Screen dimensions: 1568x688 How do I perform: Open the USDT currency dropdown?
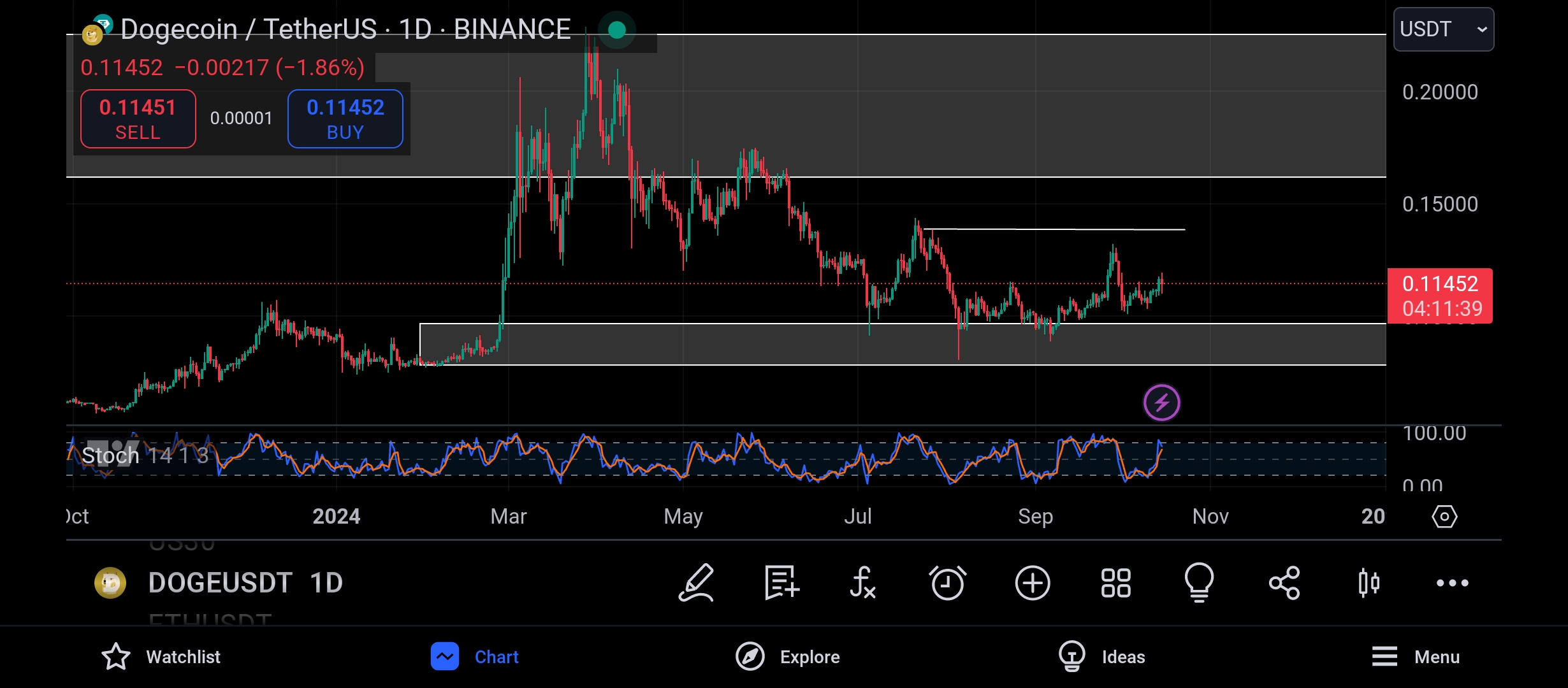(x=1443, y=29)
